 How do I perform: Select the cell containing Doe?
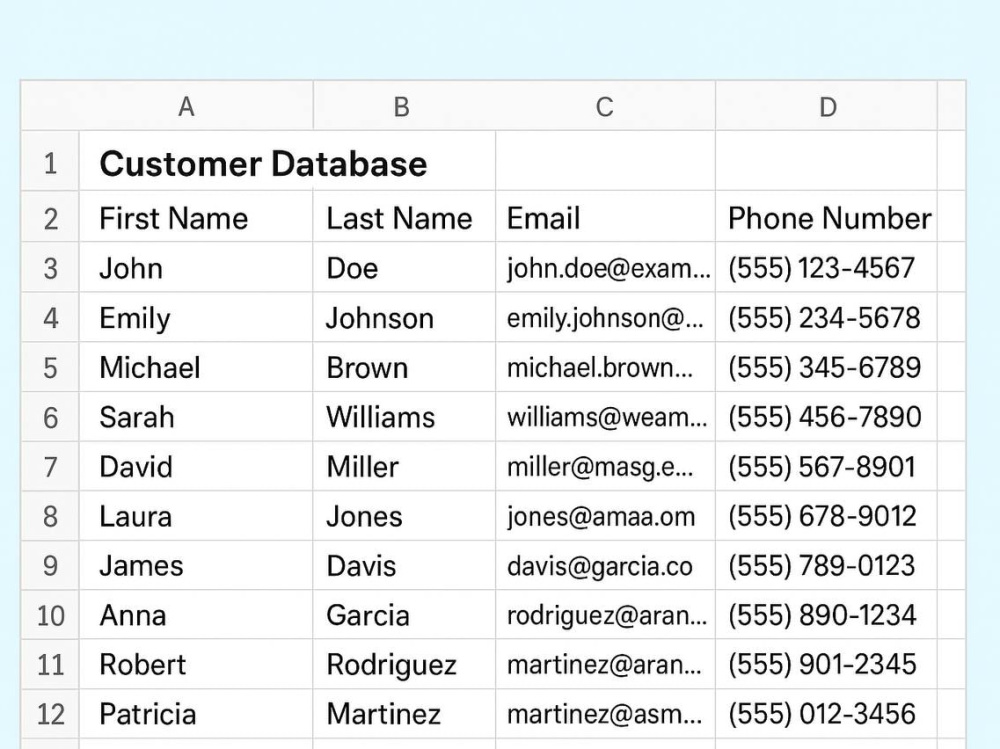[x=404, y=267]
